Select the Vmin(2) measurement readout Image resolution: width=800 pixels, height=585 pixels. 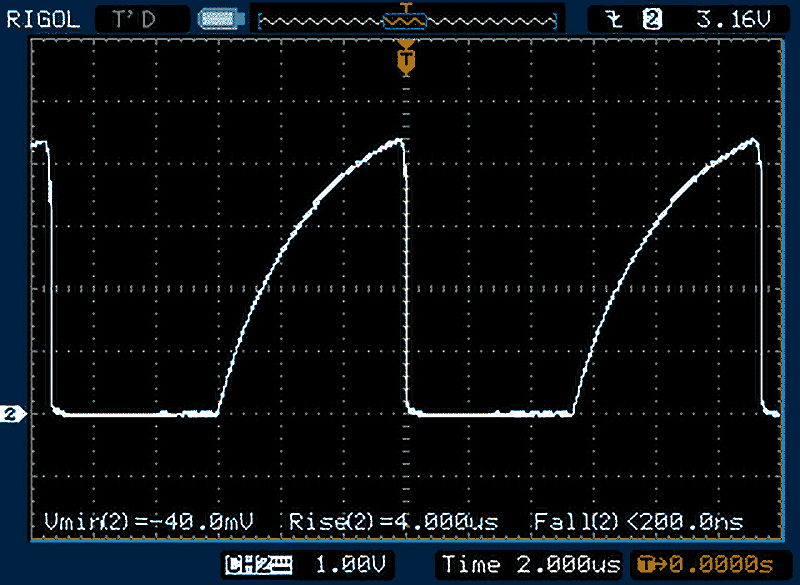tap(149, 521)
